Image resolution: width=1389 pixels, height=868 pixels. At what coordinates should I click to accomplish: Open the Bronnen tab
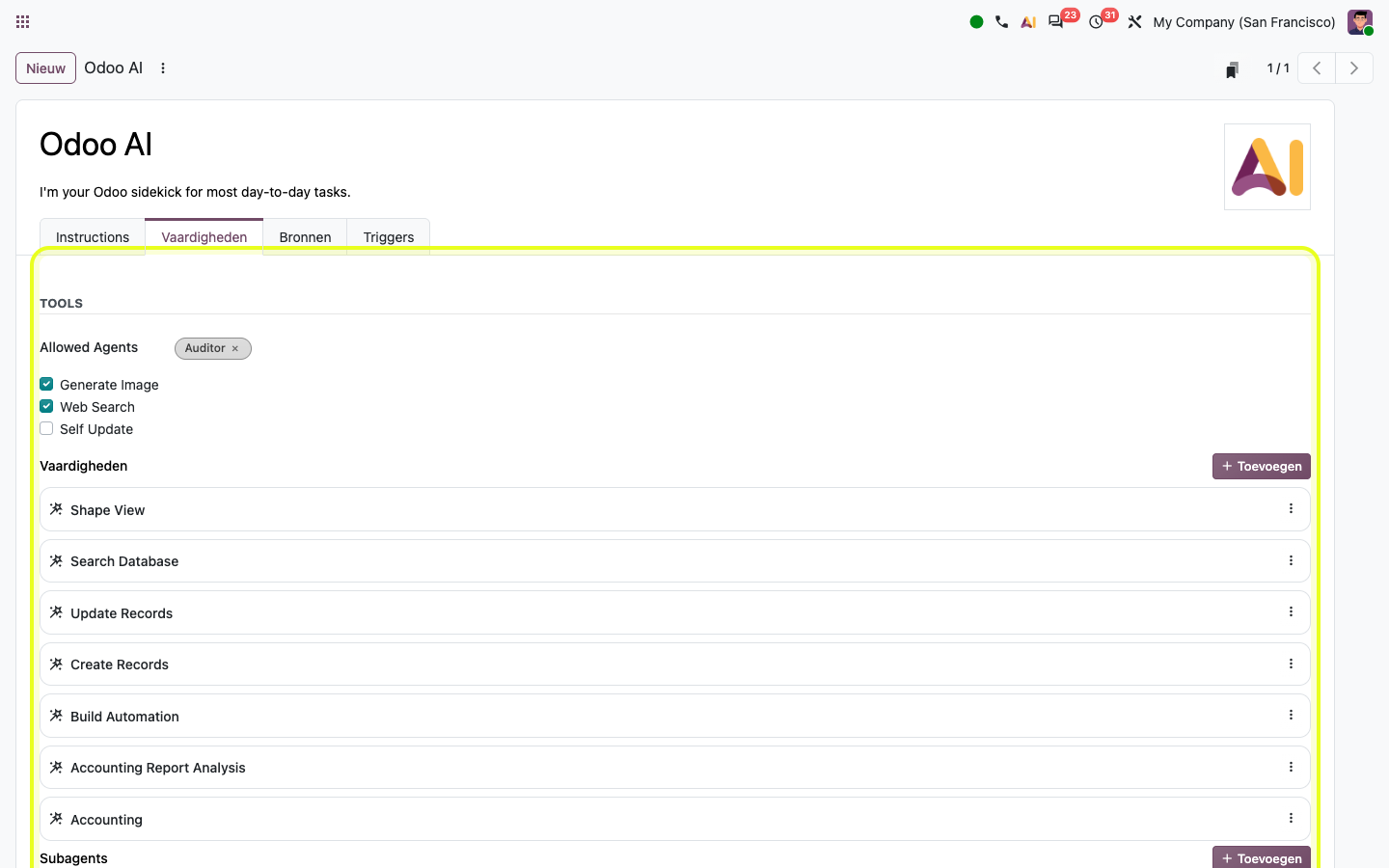(x=305, y=237)
